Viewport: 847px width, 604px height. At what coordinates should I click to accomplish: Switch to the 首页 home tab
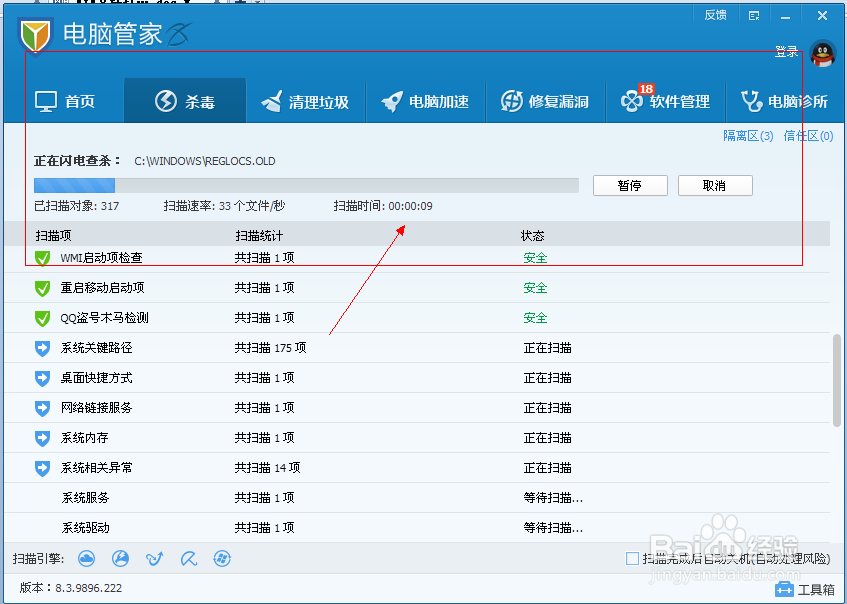(70, 100)
